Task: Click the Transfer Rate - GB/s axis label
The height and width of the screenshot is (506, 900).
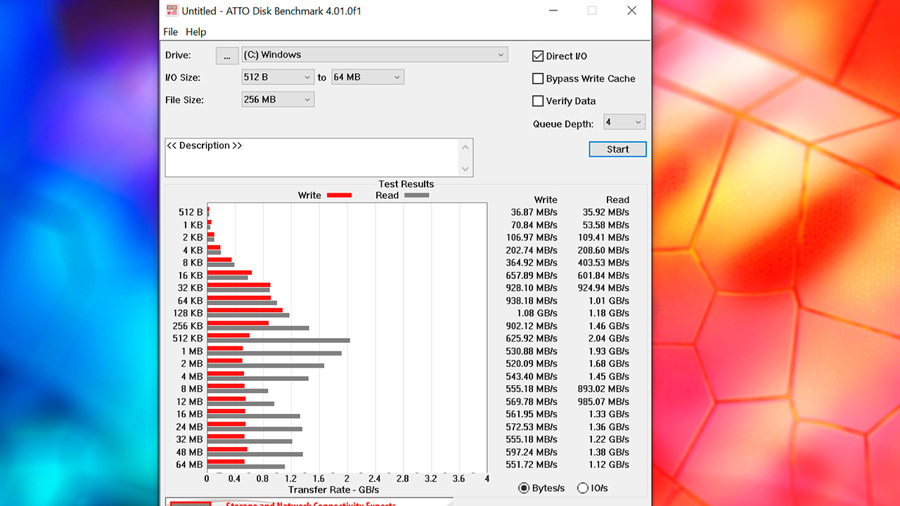Action: [x=333, y=490]
